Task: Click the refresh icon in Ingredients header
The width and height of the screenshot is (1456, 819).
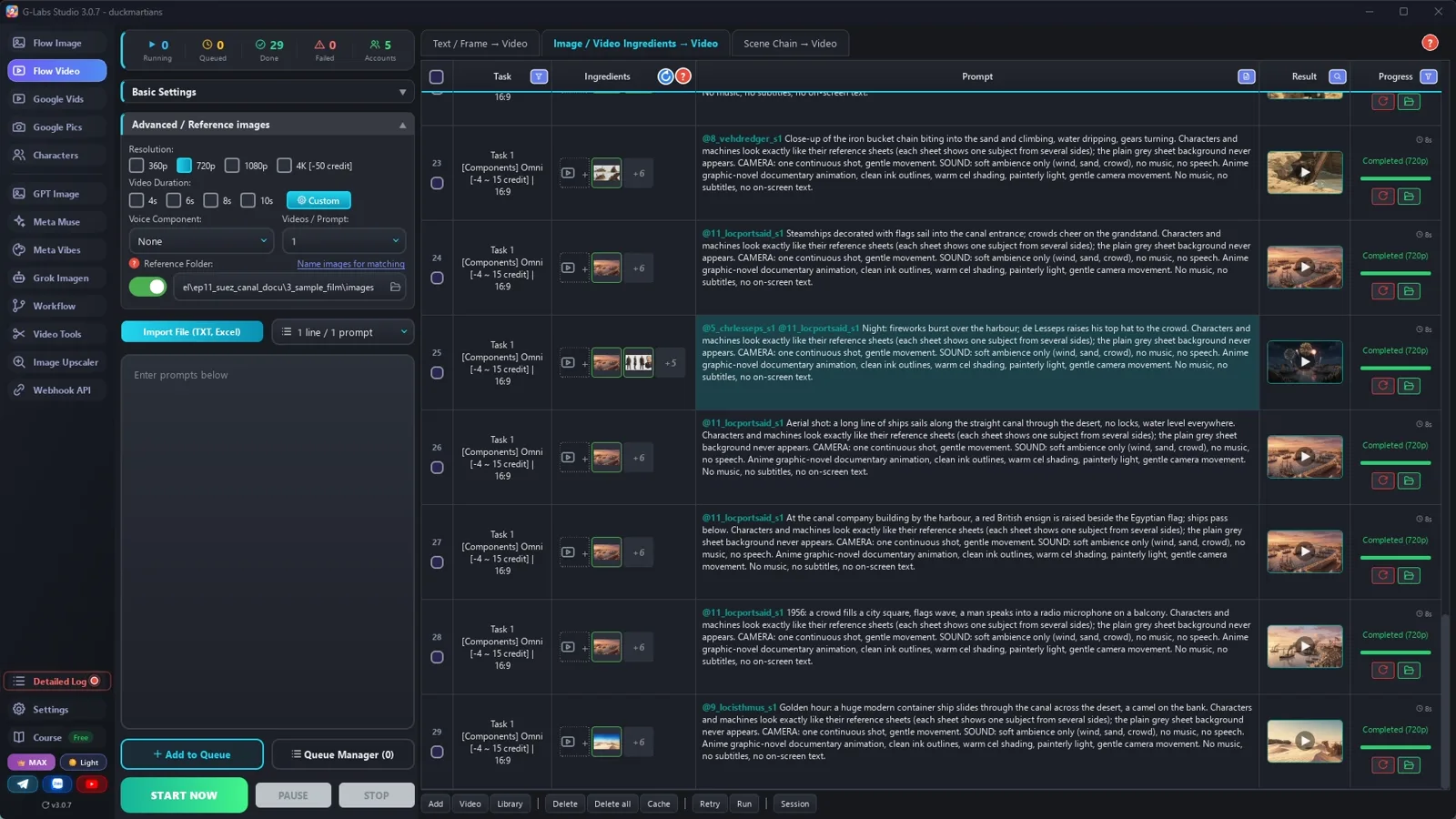Action: point(666,76)
